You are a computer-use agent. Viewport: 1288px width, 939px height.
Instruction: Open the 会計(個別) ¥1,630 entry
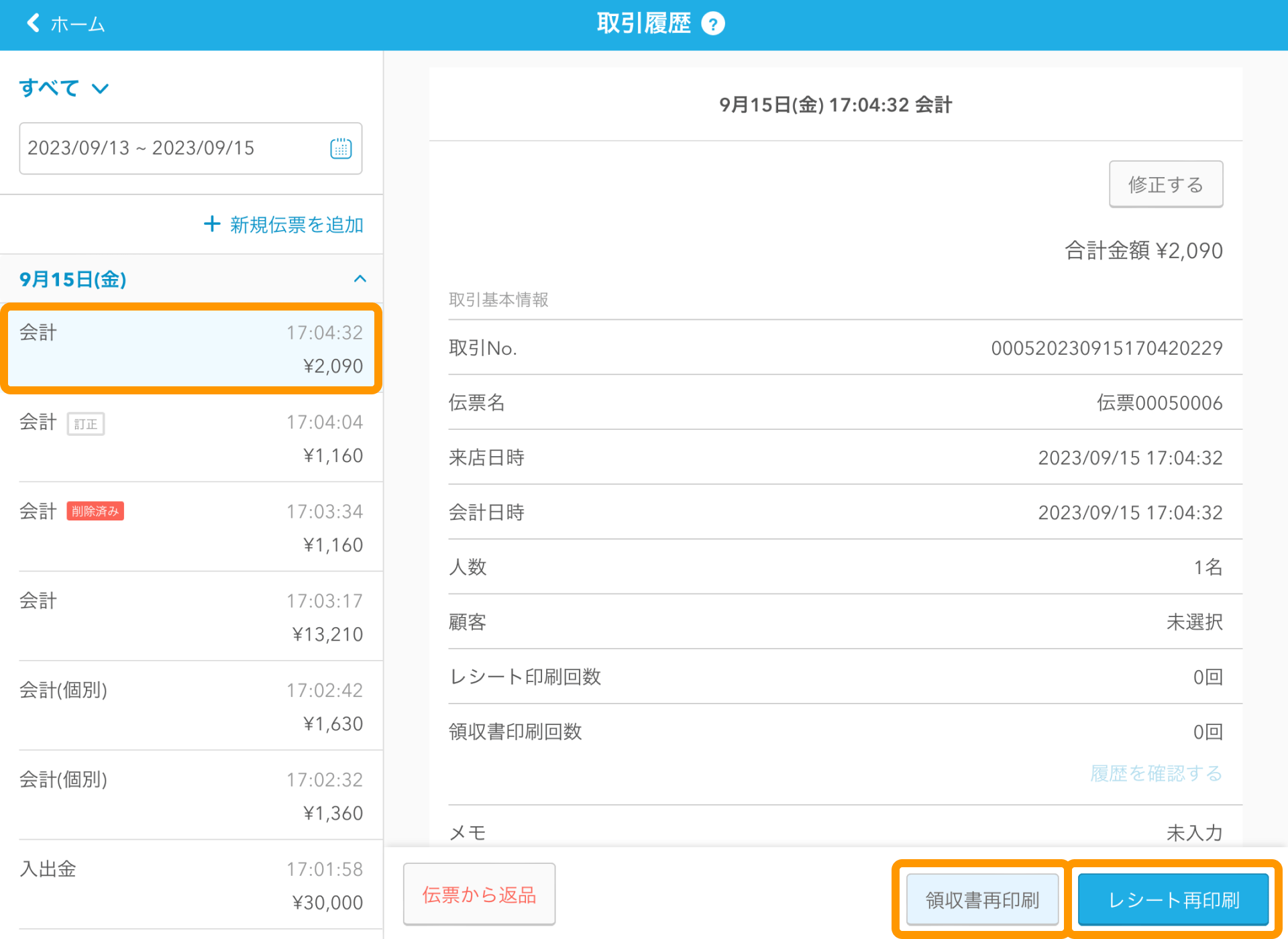pyautogui.click(x=191, y=706)
